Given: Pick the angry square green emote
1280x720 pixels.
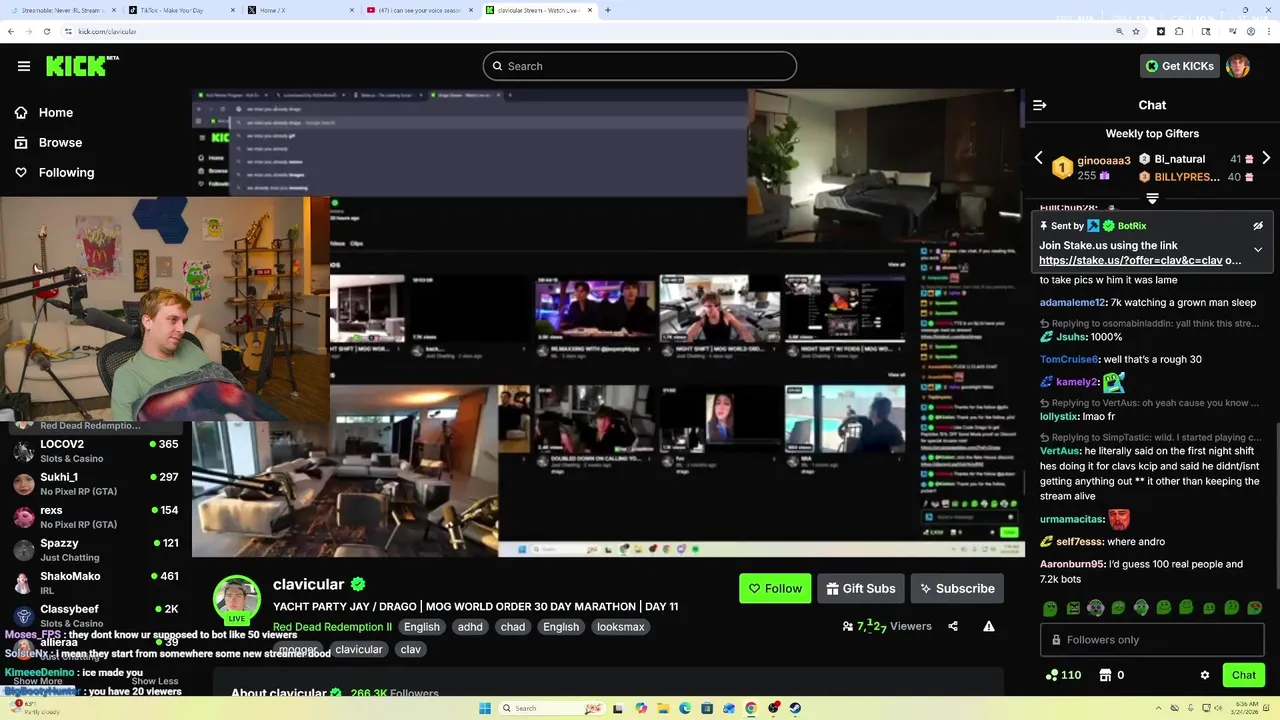Looking at the screenshot, I should tap(1073, 608).
